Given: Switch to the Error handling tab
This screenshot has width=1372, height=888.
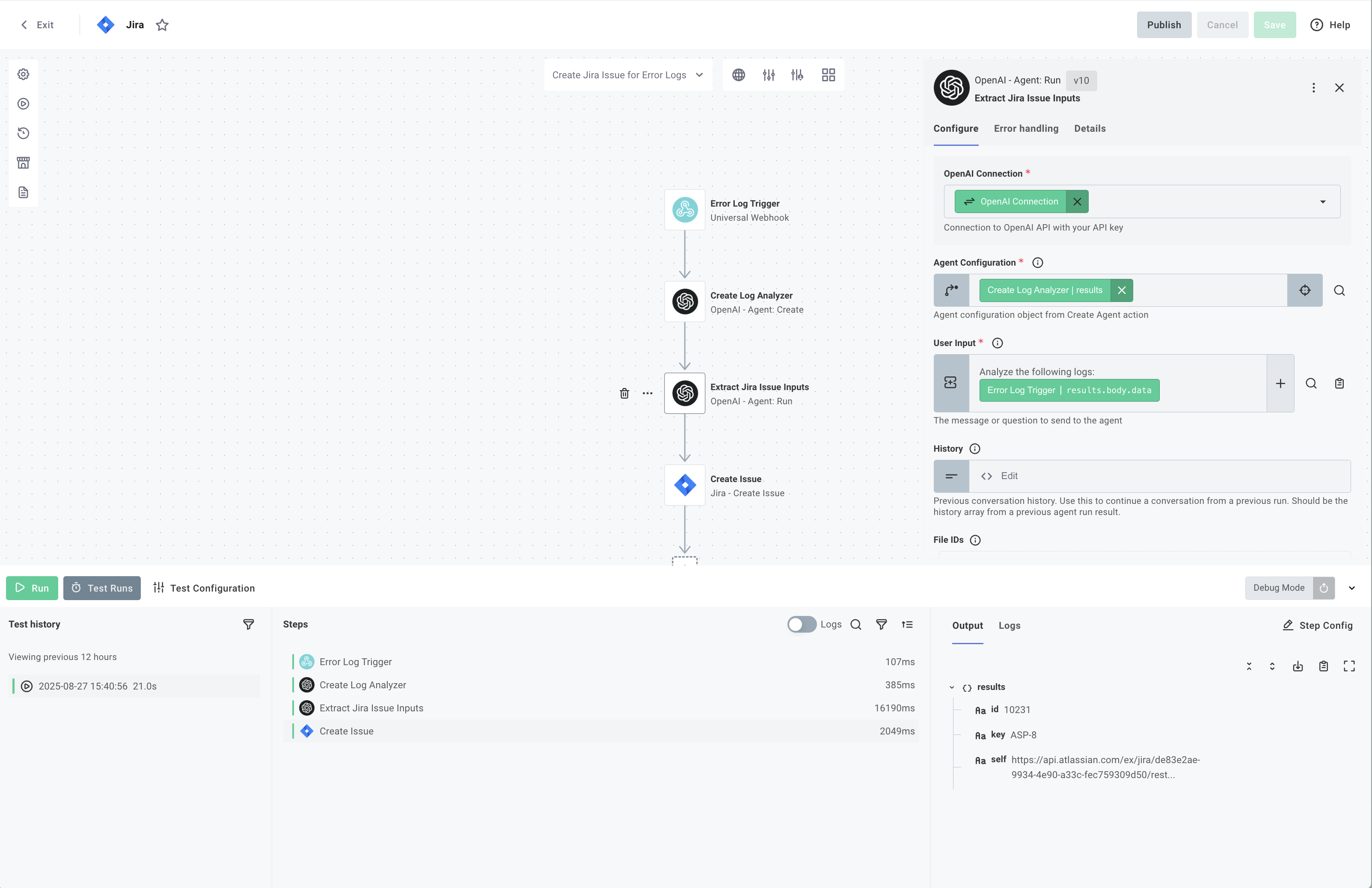Looking at the screenshot, I should [x=1026, y=128].
